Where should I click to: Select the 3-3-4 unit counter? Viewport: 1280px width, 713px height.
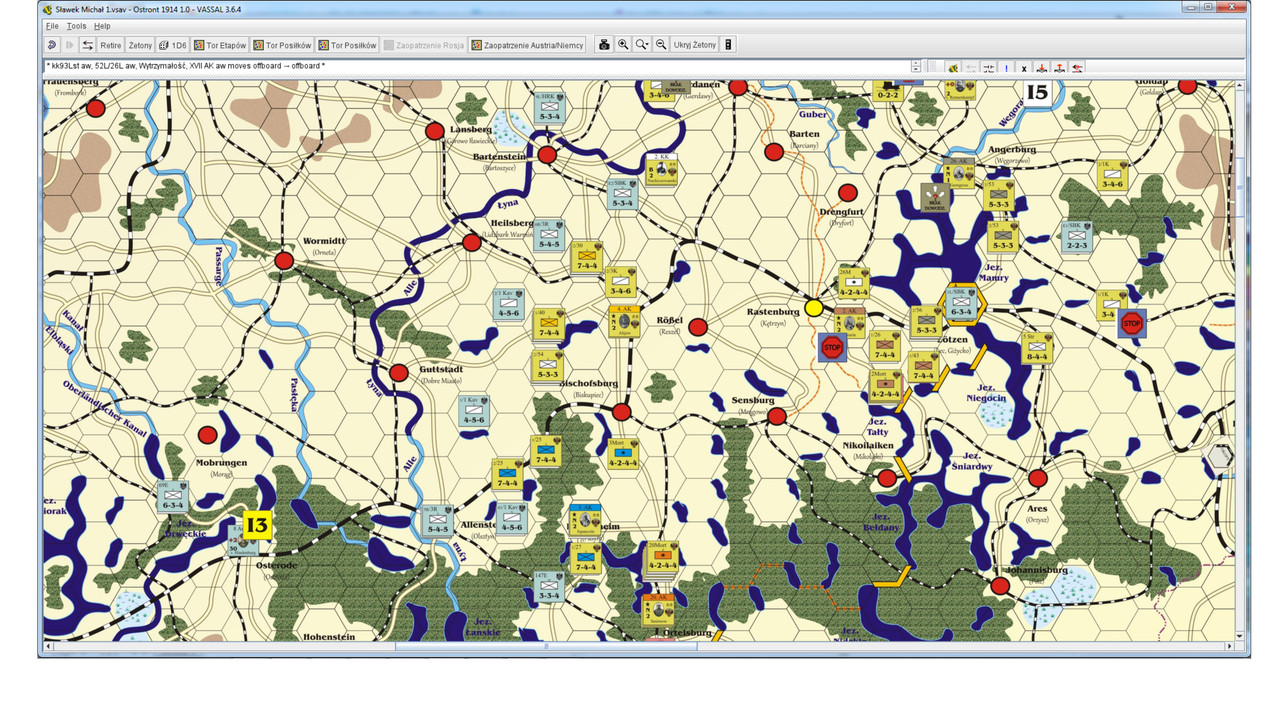click(x=548, y=586)
